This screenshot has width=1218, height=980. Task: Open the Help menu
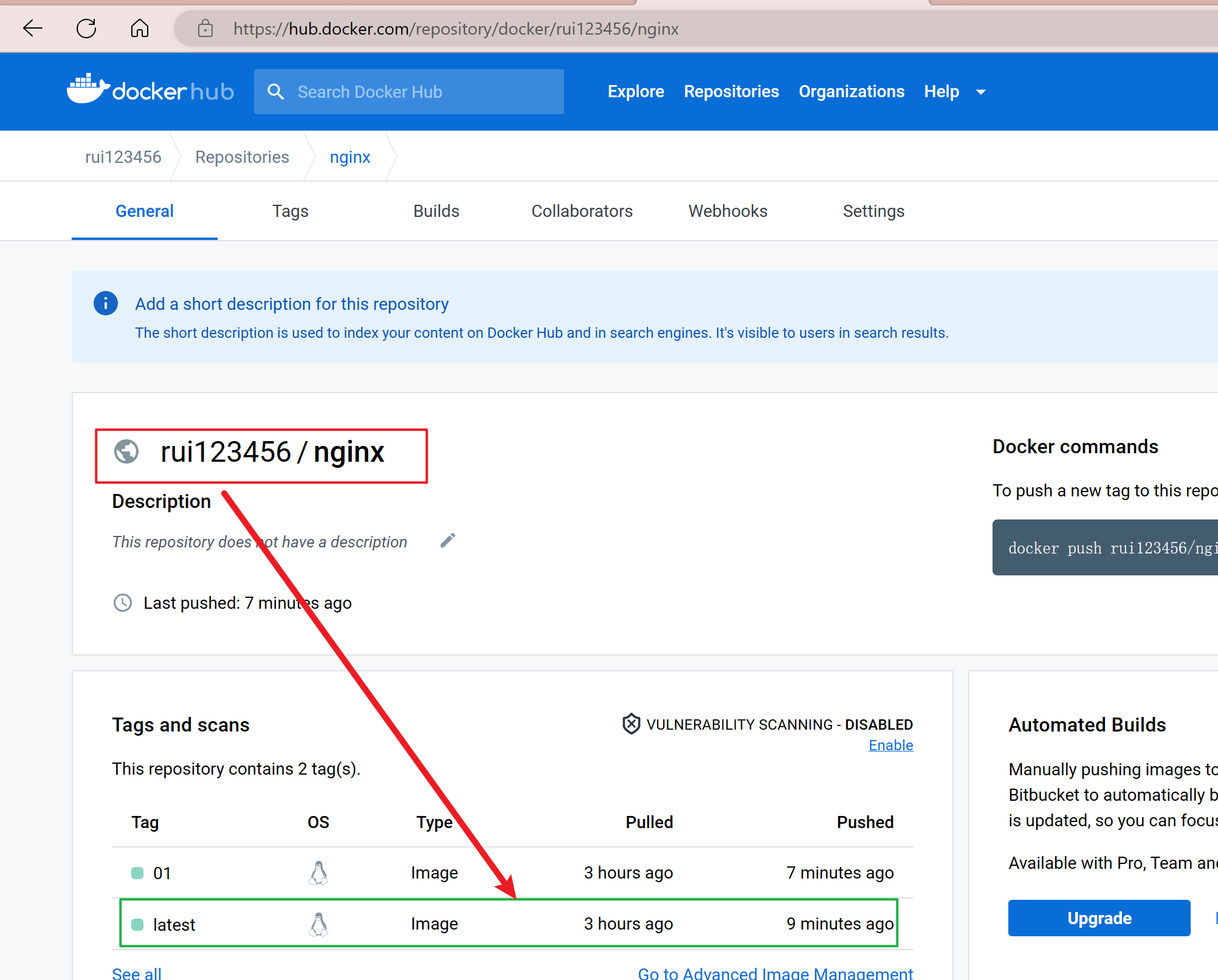[x=941, y=91]
